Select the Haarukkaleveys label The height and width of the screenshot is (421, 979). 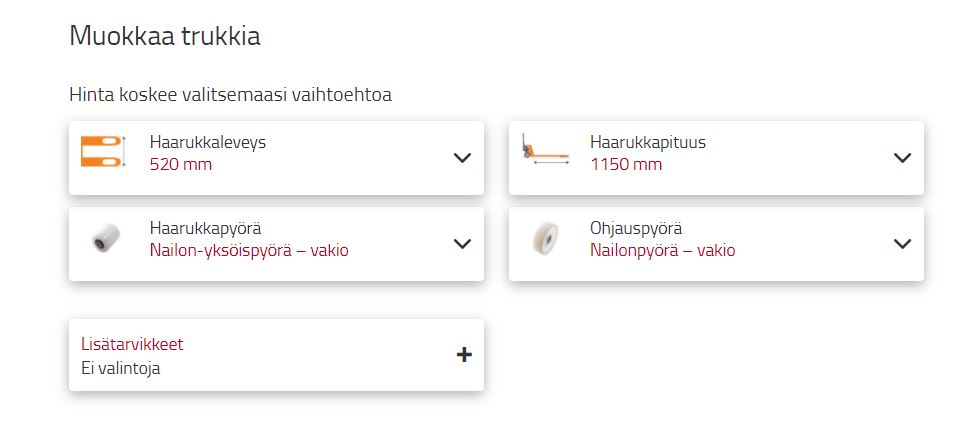(x=208, y=142)
